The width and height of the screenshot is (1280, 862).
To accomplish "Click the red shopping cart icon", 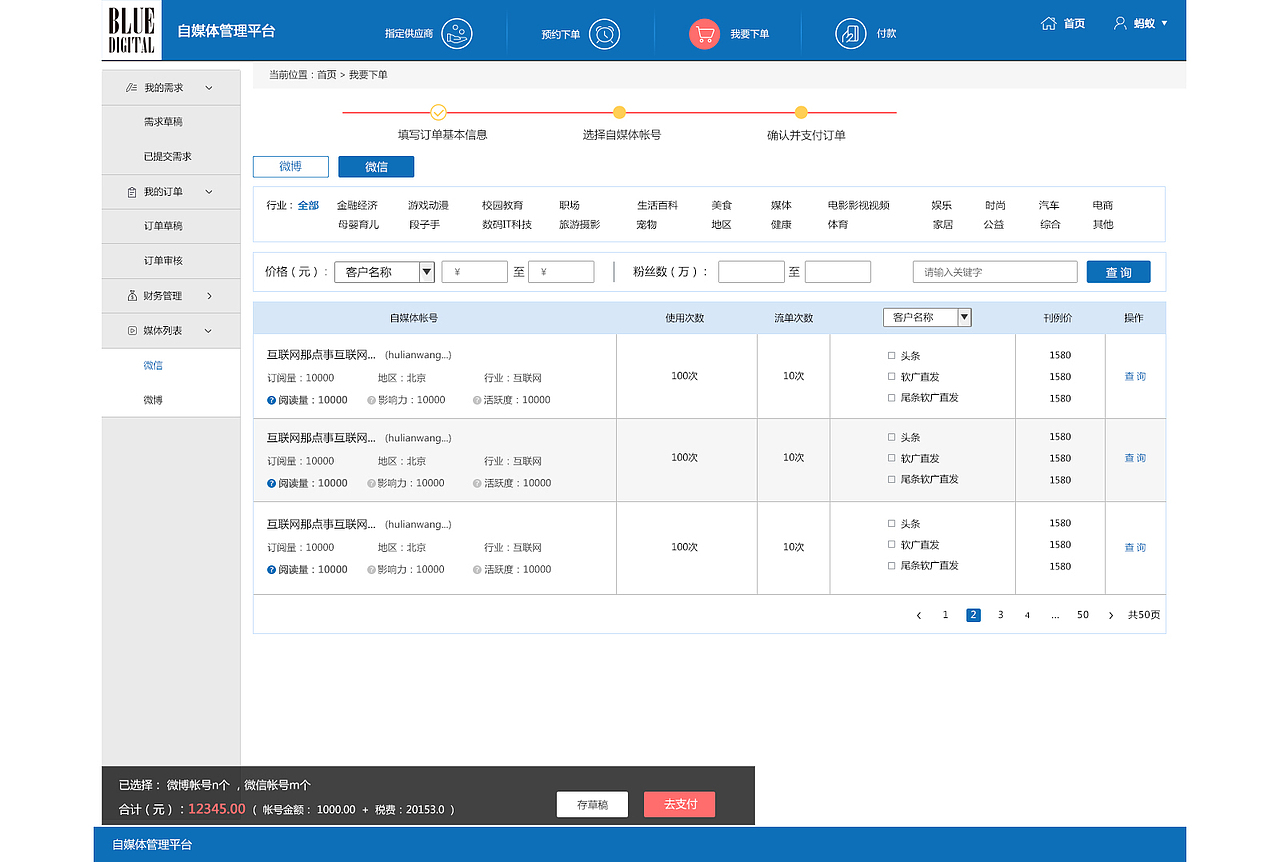I will coord(704,34).
